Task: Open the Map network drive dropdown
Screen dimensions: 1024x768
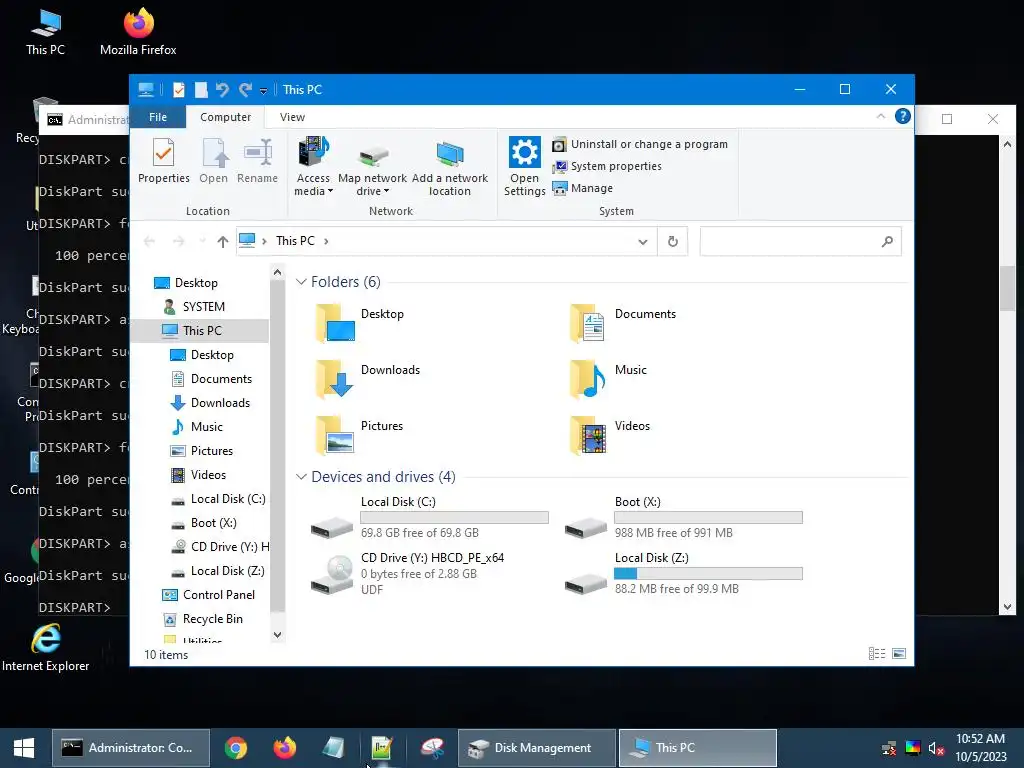Action: (372, 167)
